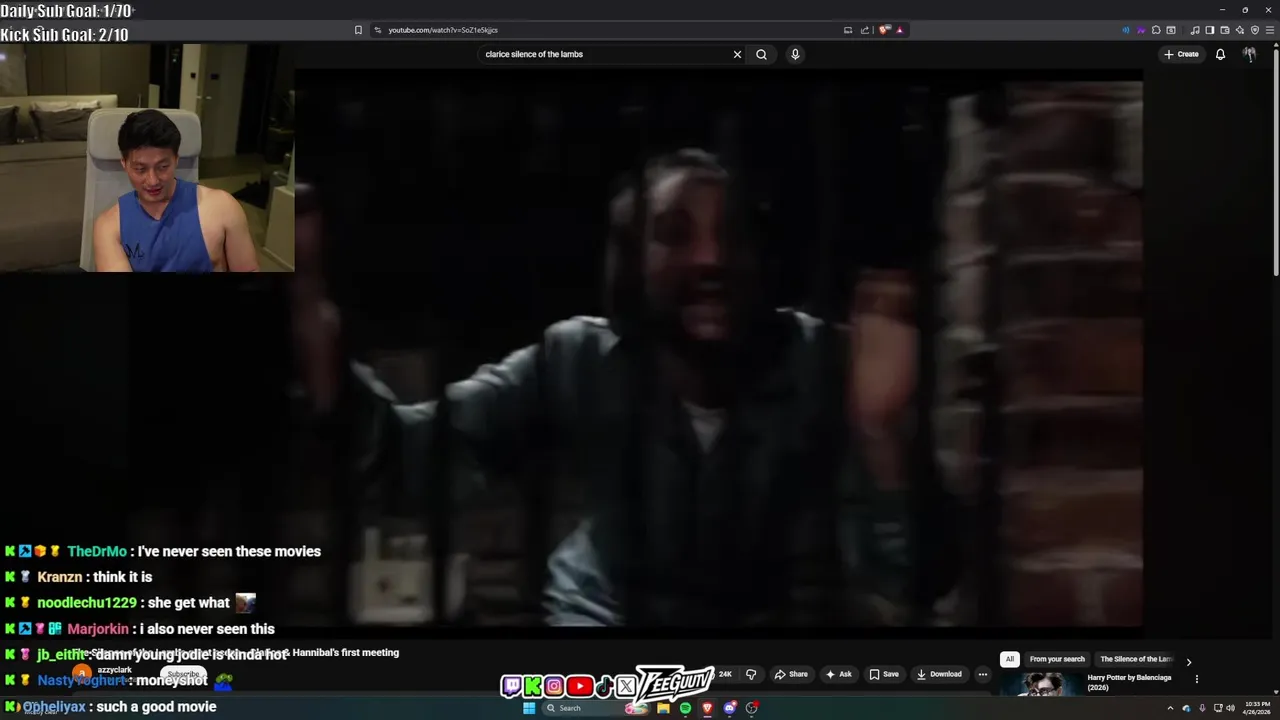Viewport: 1280px width, 720px height.
Task: Click the Brave VPN shield icon
Action: (x=1255, y=30)
